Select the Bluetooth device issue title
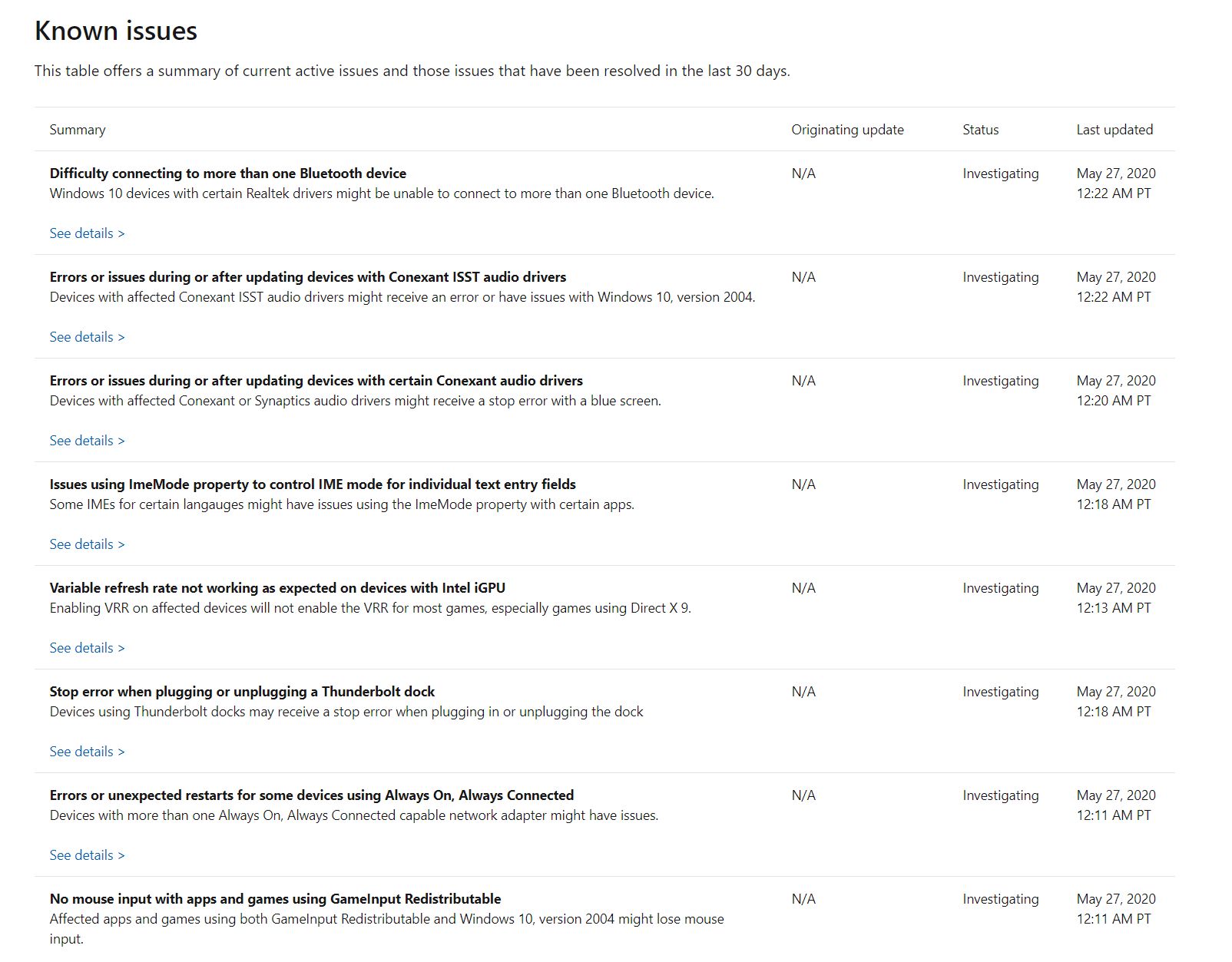 228,174
